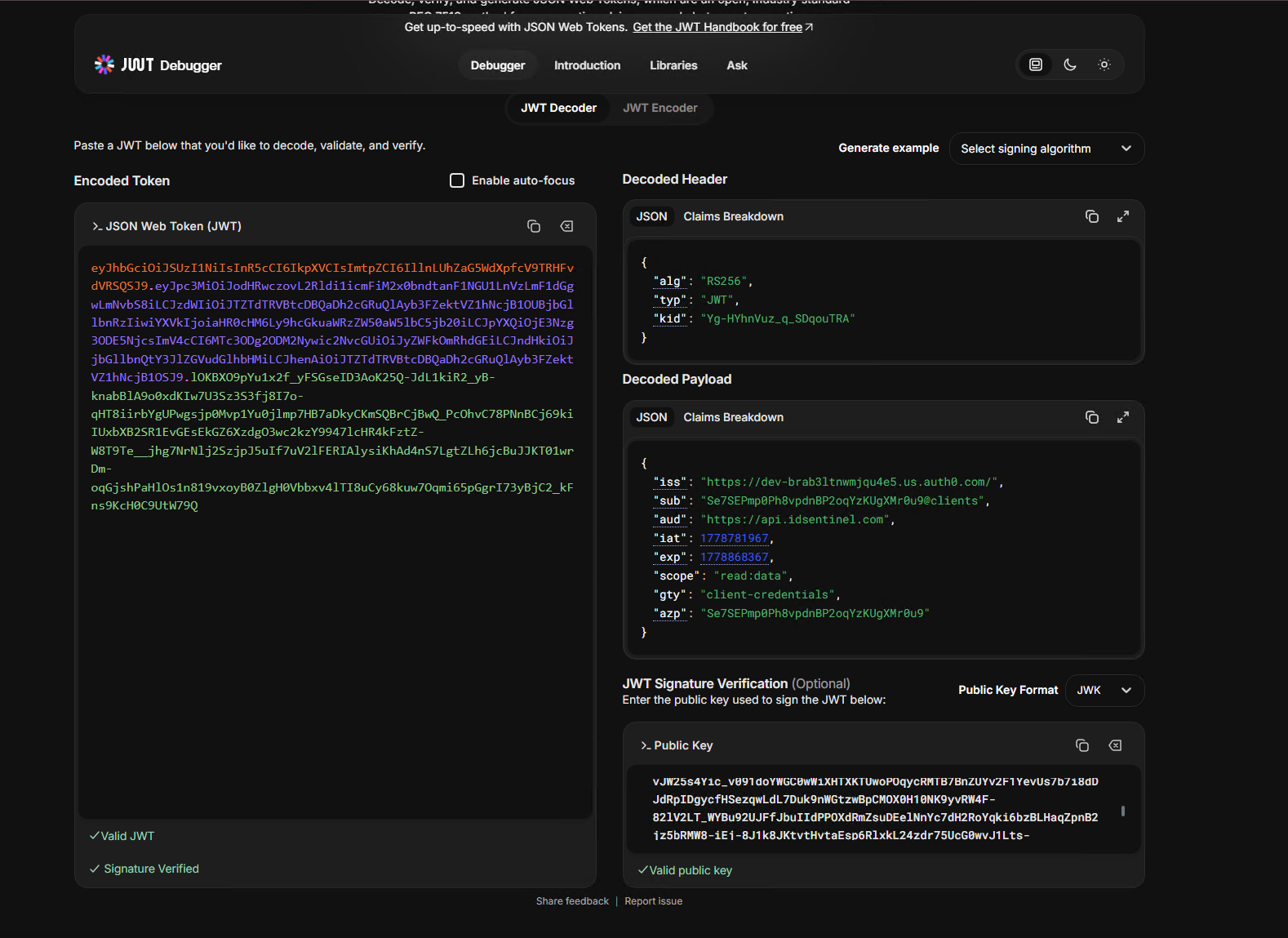Switch to light mode sun icon
Viewport: 1288px width, 938px height.
point(1104,64)
